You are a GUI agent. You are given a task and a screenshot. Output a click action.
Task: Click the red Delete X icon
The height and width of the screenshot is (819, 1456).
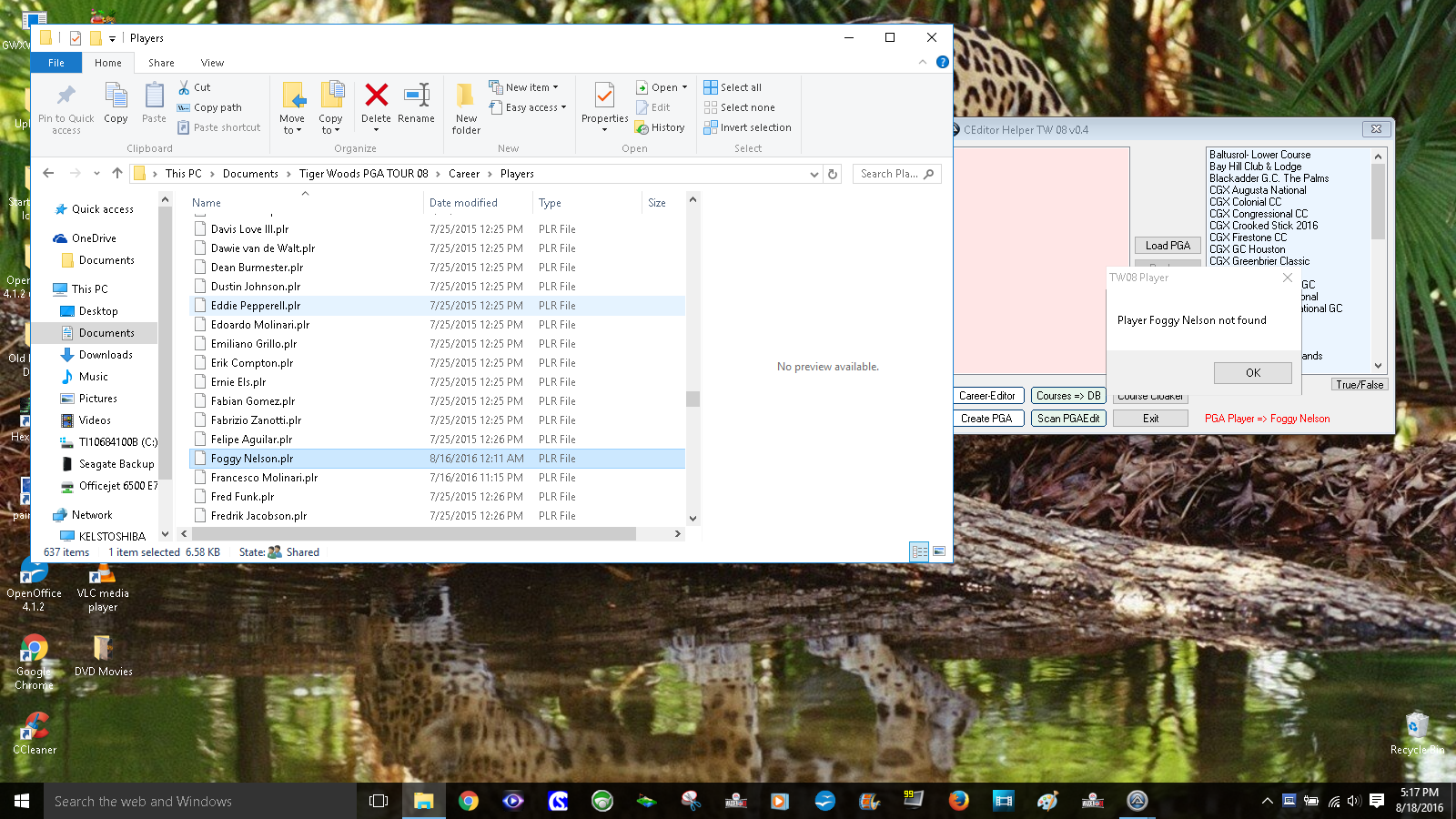pyautogui.click(x=376, y=95)
